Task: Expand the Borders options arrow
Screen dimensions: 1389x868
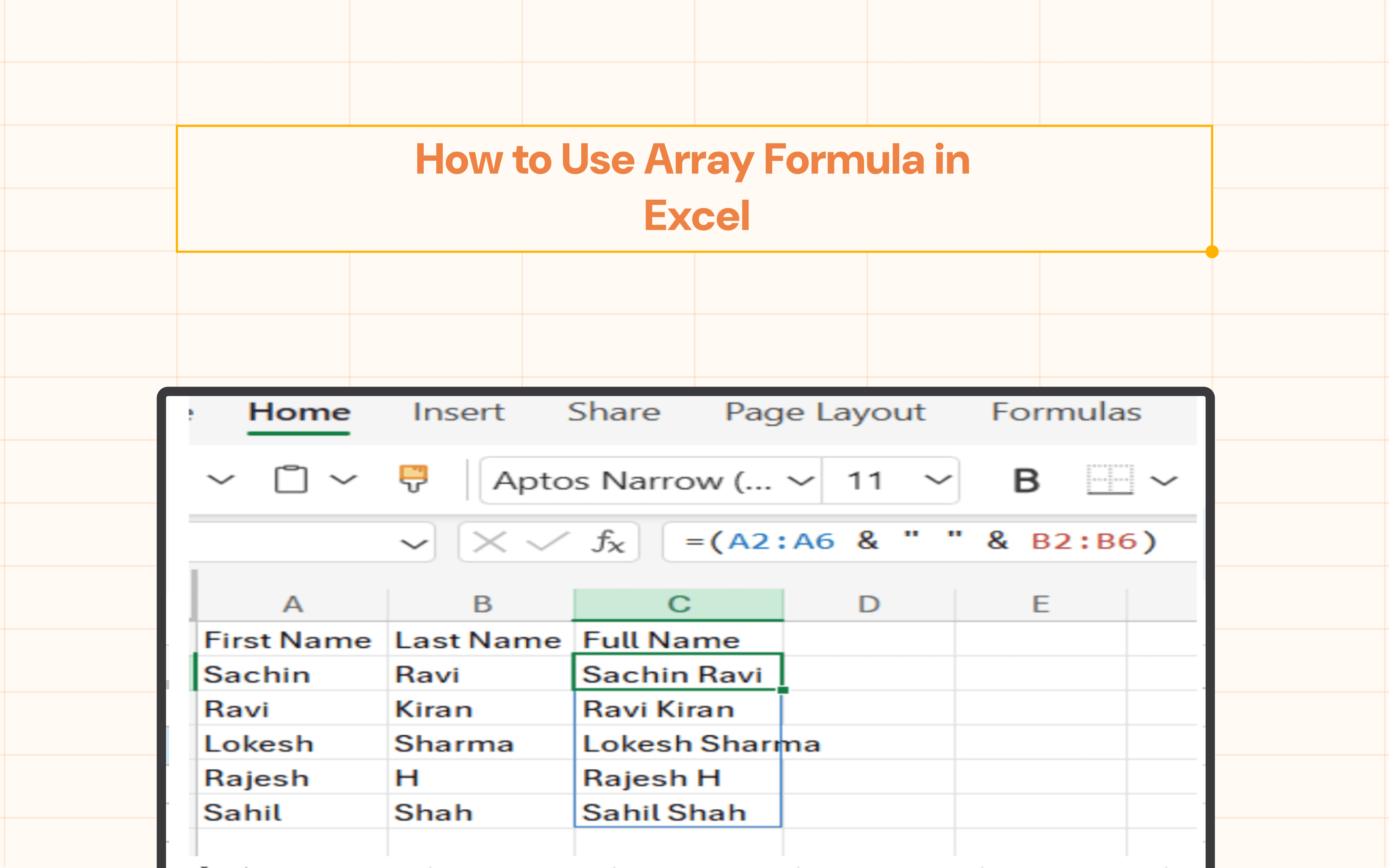Action: [x=1164, y=480]
